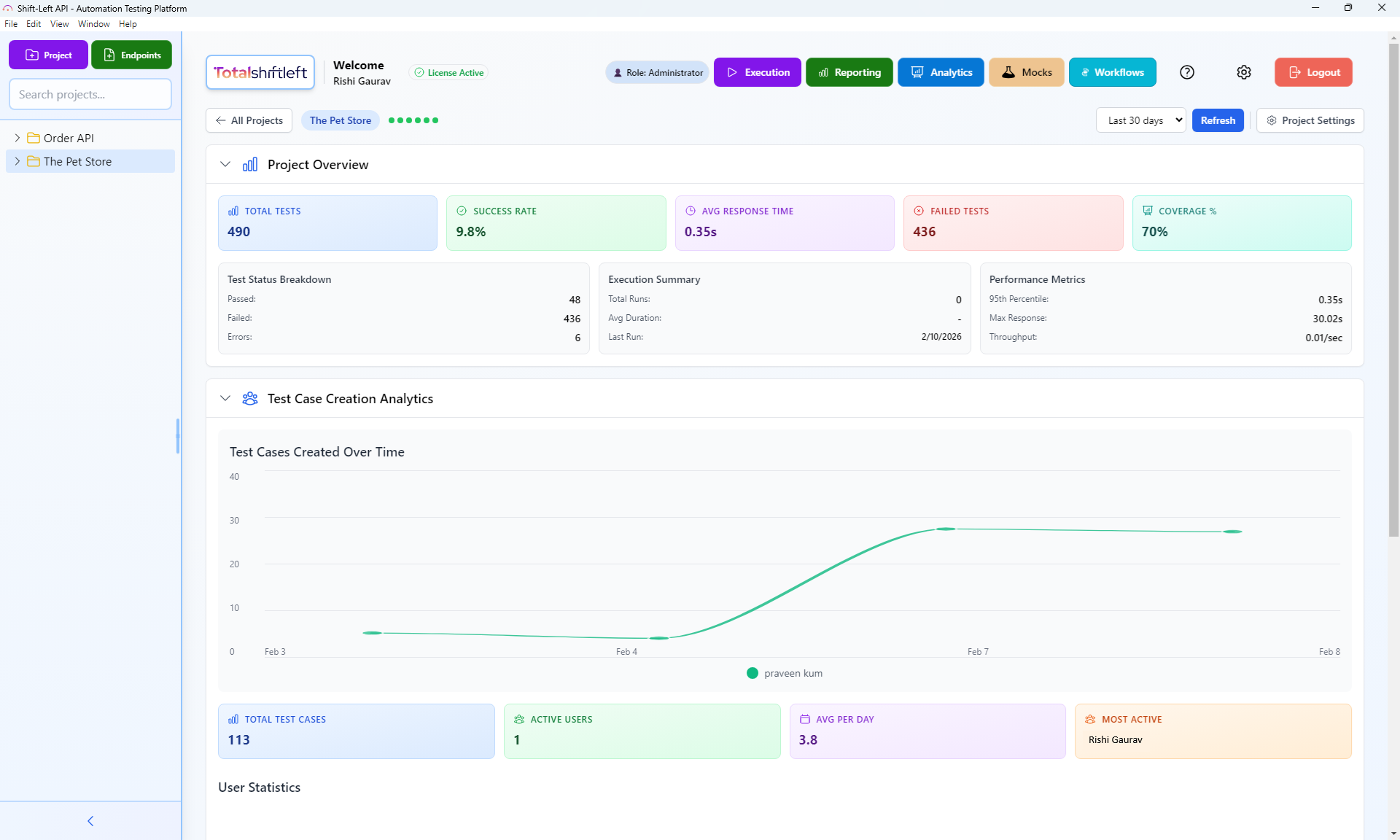This screenshot has height=840, width=1400.
Task: Open the Reporting section
Action: click(x=849, y=72)
